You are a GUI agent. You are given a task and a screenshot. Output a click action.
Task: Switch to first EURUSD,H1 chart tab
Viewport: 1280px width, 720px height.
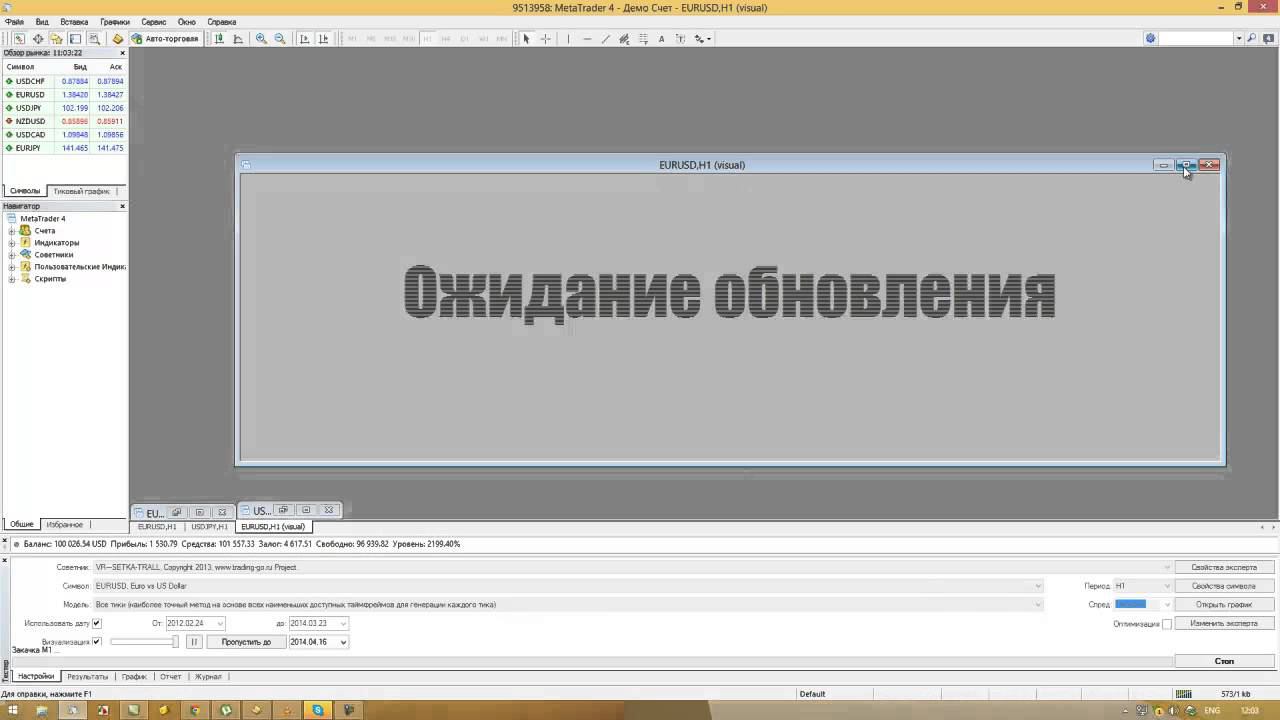(157, 527)
